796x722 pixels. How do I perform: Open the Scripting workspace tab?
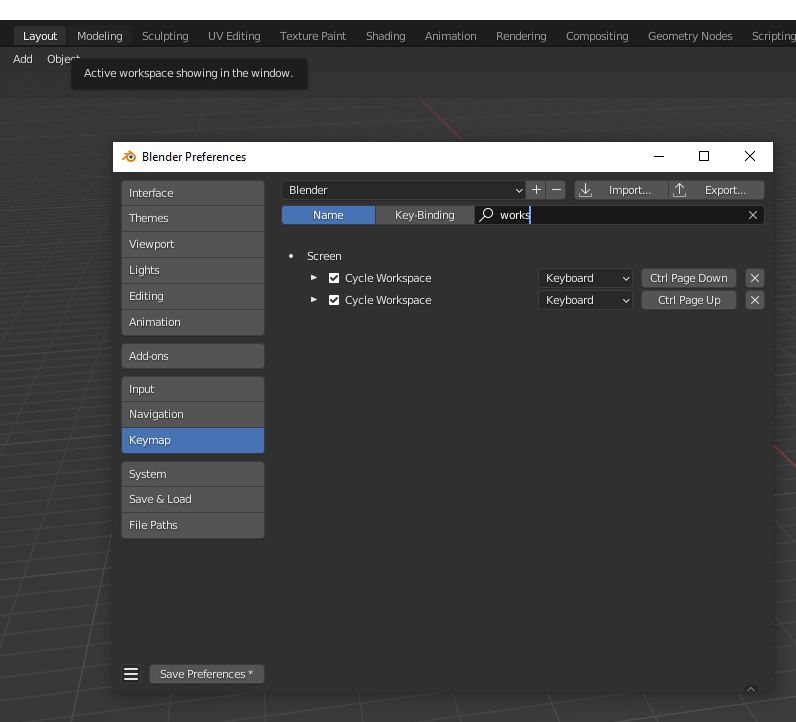pyautogui.click(x=772, y=36)
